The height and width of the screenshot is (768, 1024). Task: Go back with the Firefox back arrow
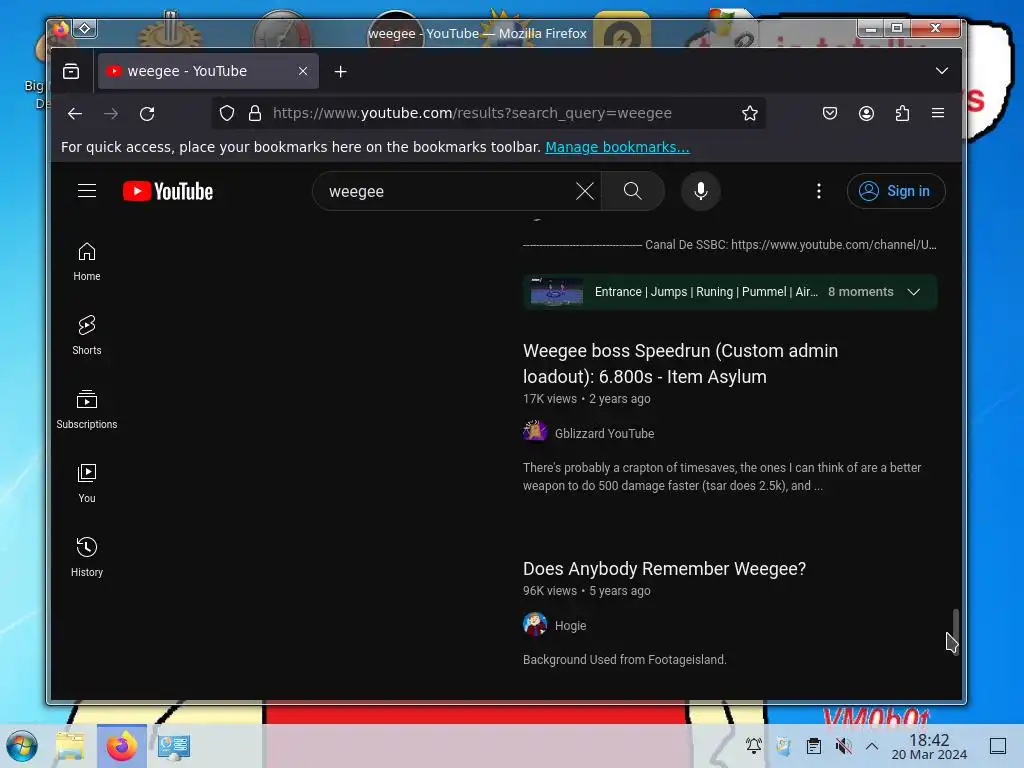[75, 114]
